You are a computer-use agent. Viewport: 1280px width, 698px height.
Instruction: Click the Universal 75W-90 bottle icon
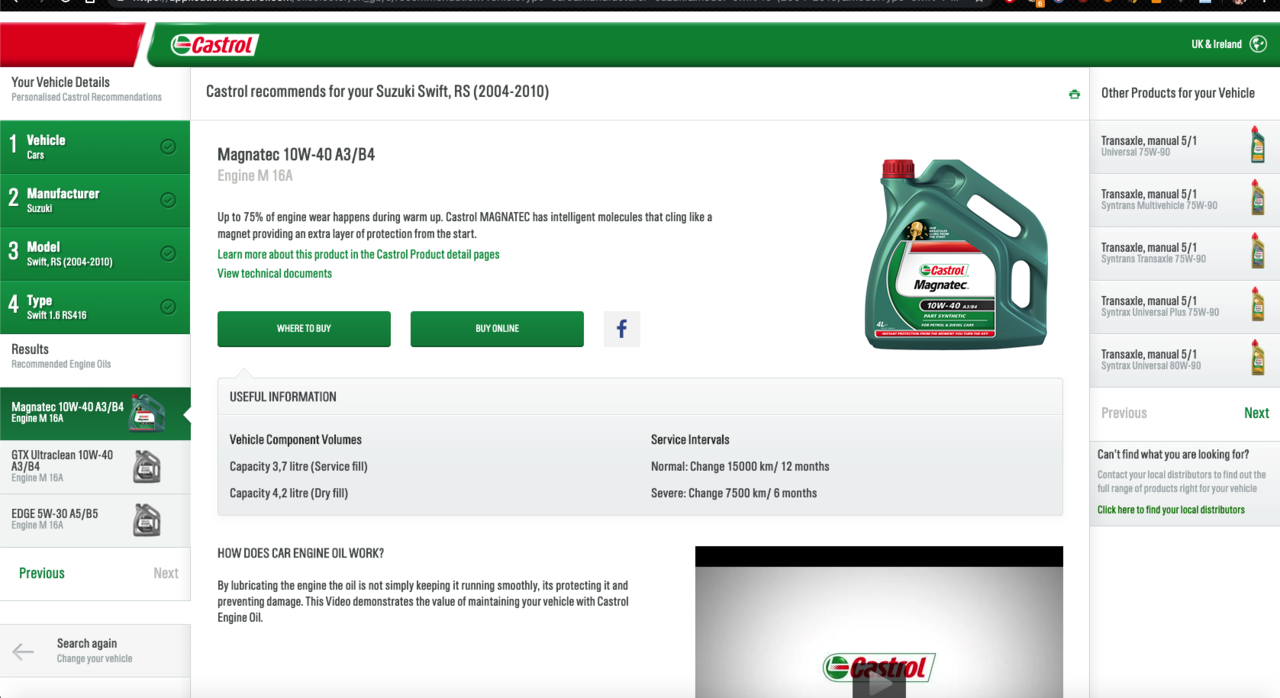[x=1258, y=145]
